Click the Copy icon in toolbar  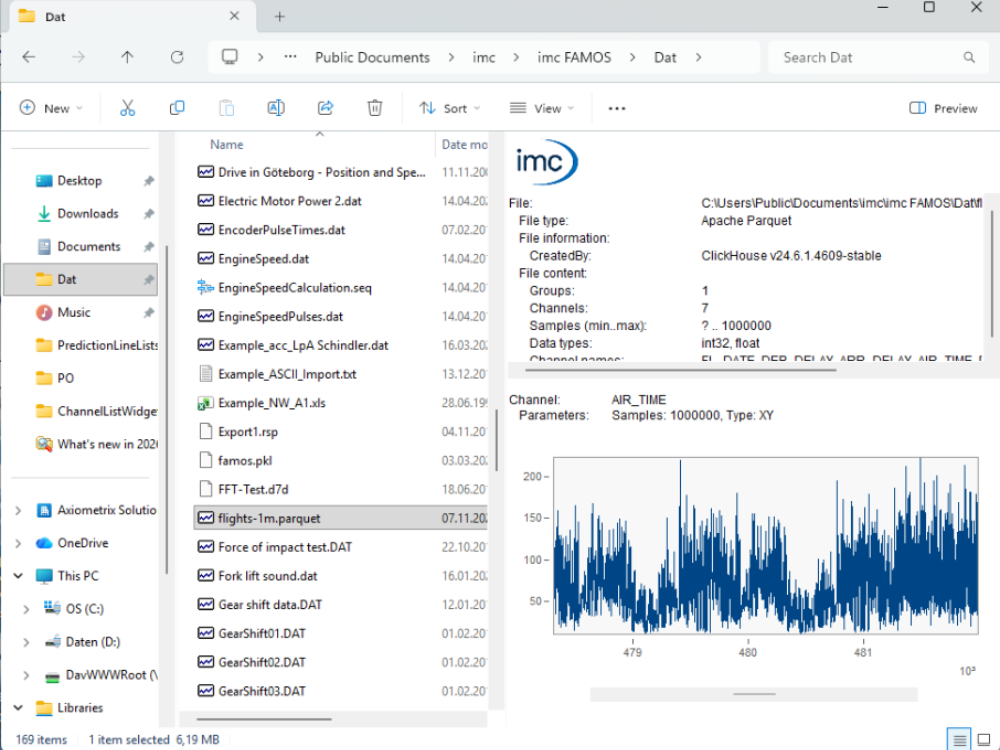coord(177,108)
